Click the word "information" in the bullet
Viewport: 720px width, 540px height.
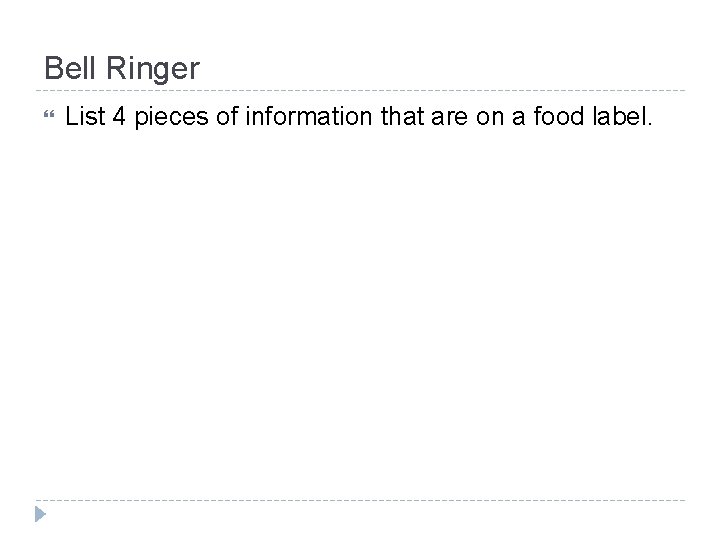tap(309, 116)
